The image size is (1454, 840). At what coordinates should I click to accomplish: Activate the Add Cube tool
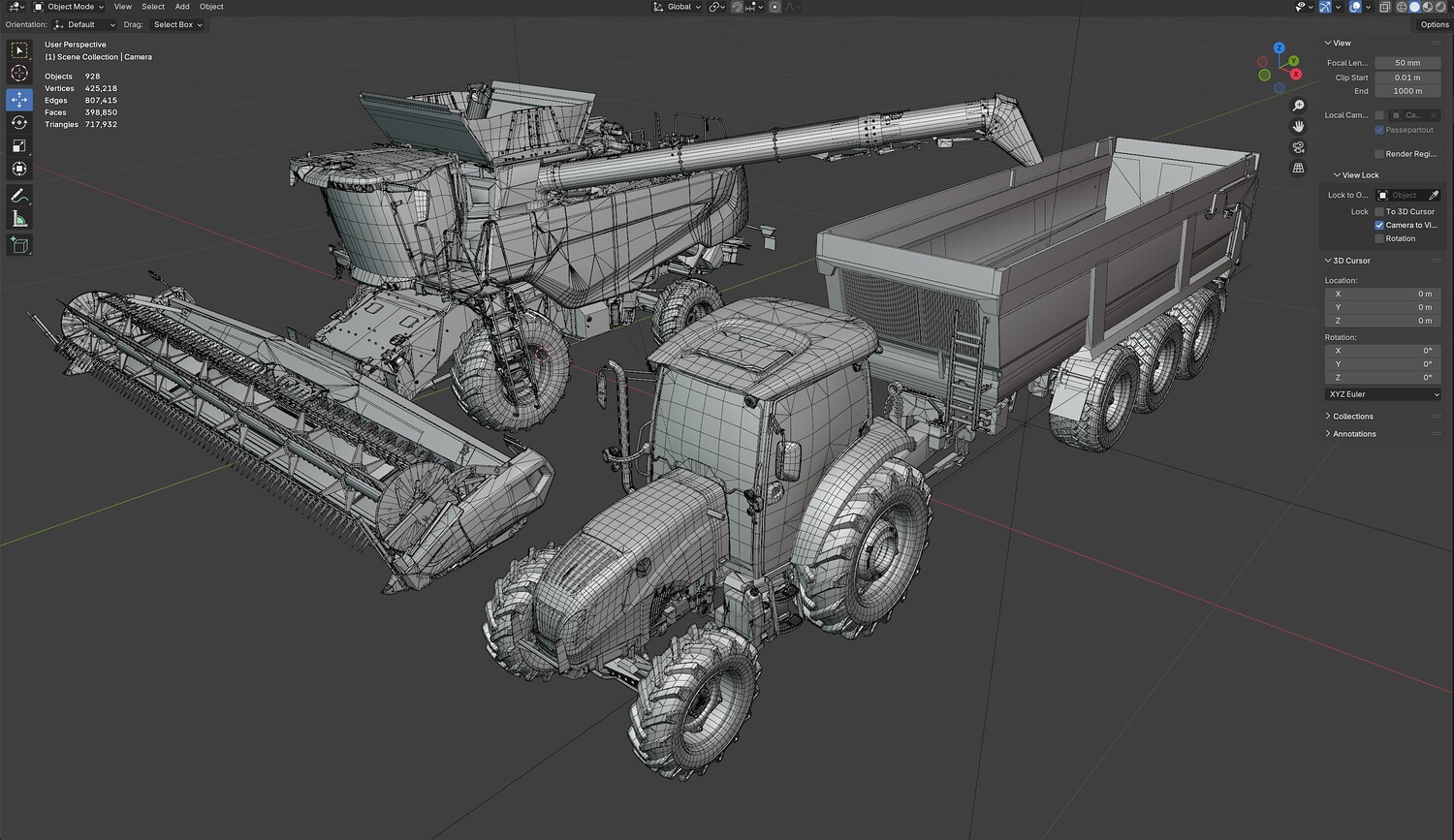coord(19,246)
